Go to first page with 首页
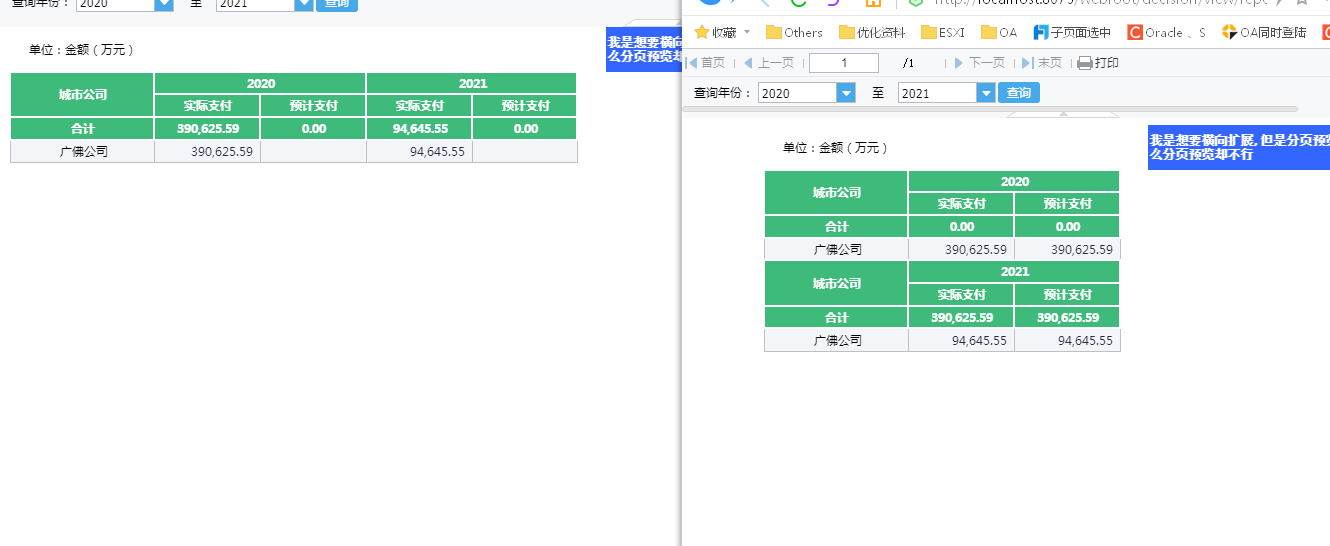The image size is (1330, 546). (x=706, y=63)
